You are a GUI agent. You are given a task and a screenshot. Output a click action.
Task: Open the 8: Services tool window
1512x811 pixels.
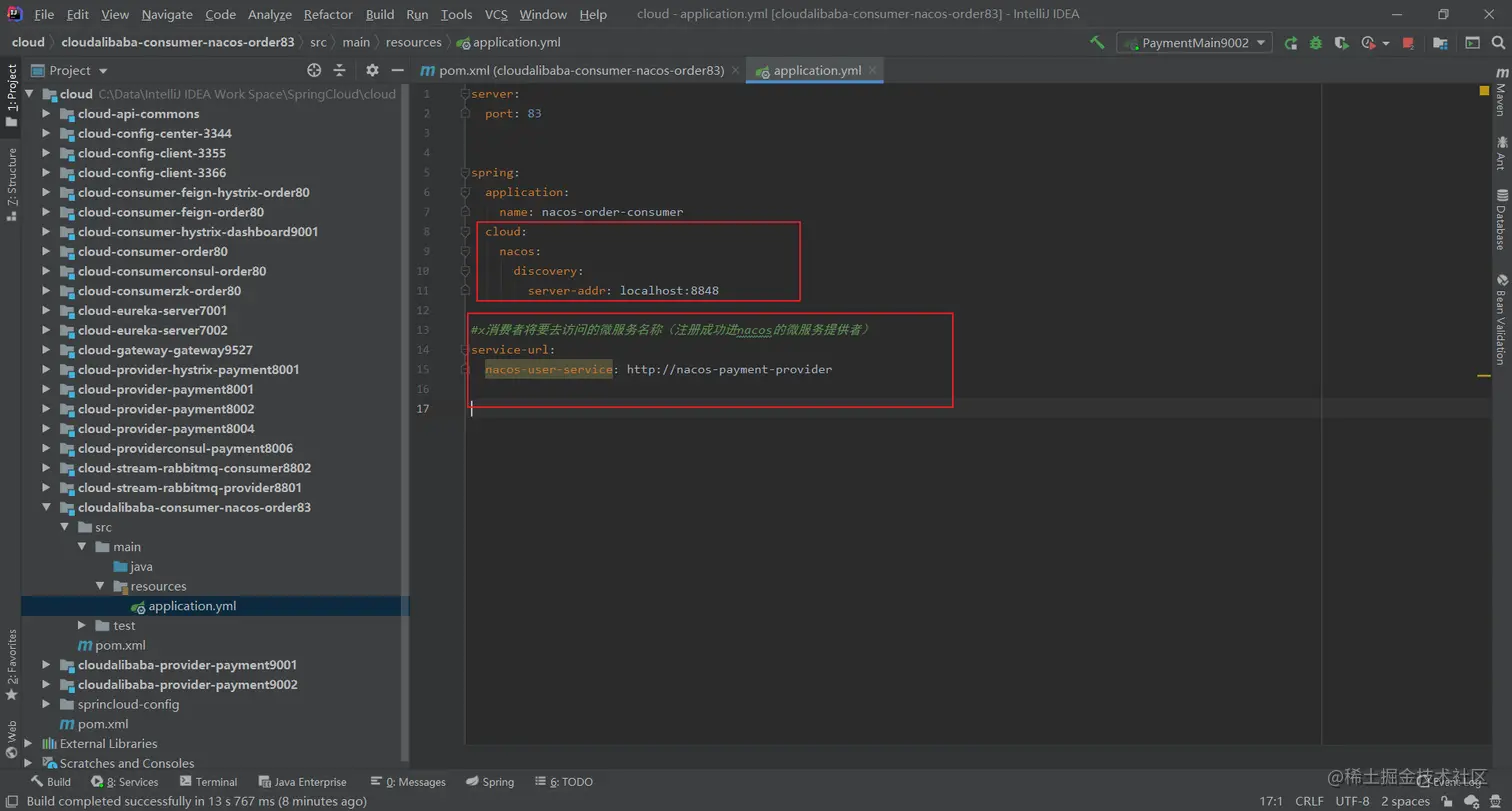124,782
